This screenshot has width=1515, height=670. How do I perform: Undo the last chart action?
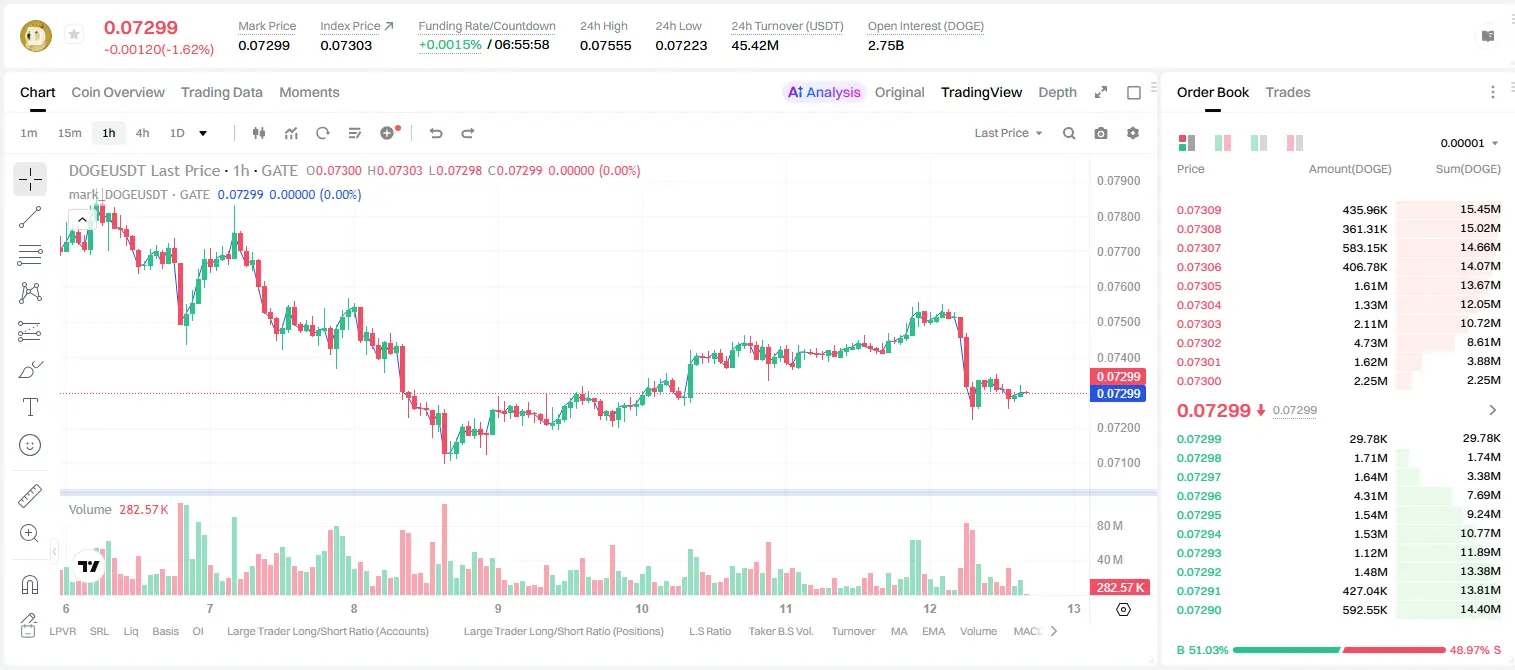tap(435, 133)
